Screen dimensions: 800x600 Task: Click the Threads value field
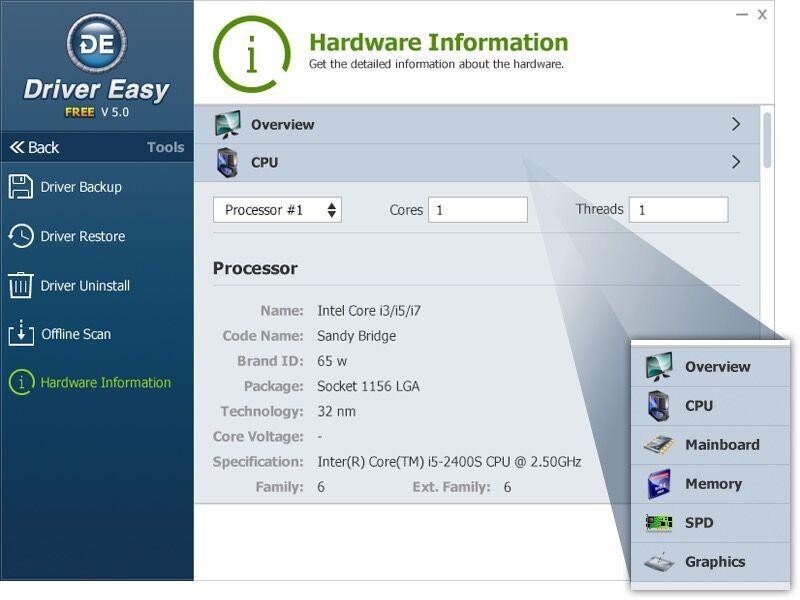[x=678, y=210]
